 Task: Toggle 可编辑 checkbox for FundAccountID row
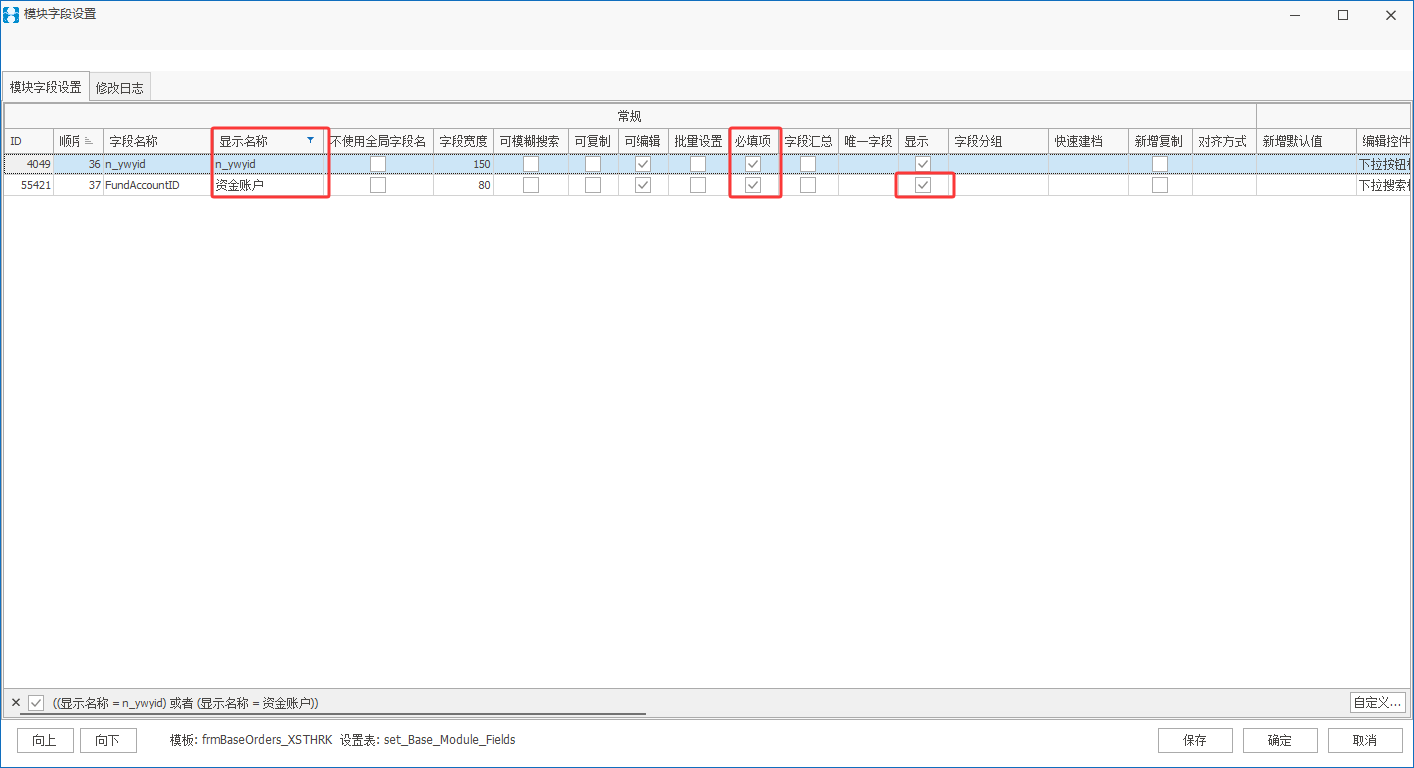click(643, 185)
